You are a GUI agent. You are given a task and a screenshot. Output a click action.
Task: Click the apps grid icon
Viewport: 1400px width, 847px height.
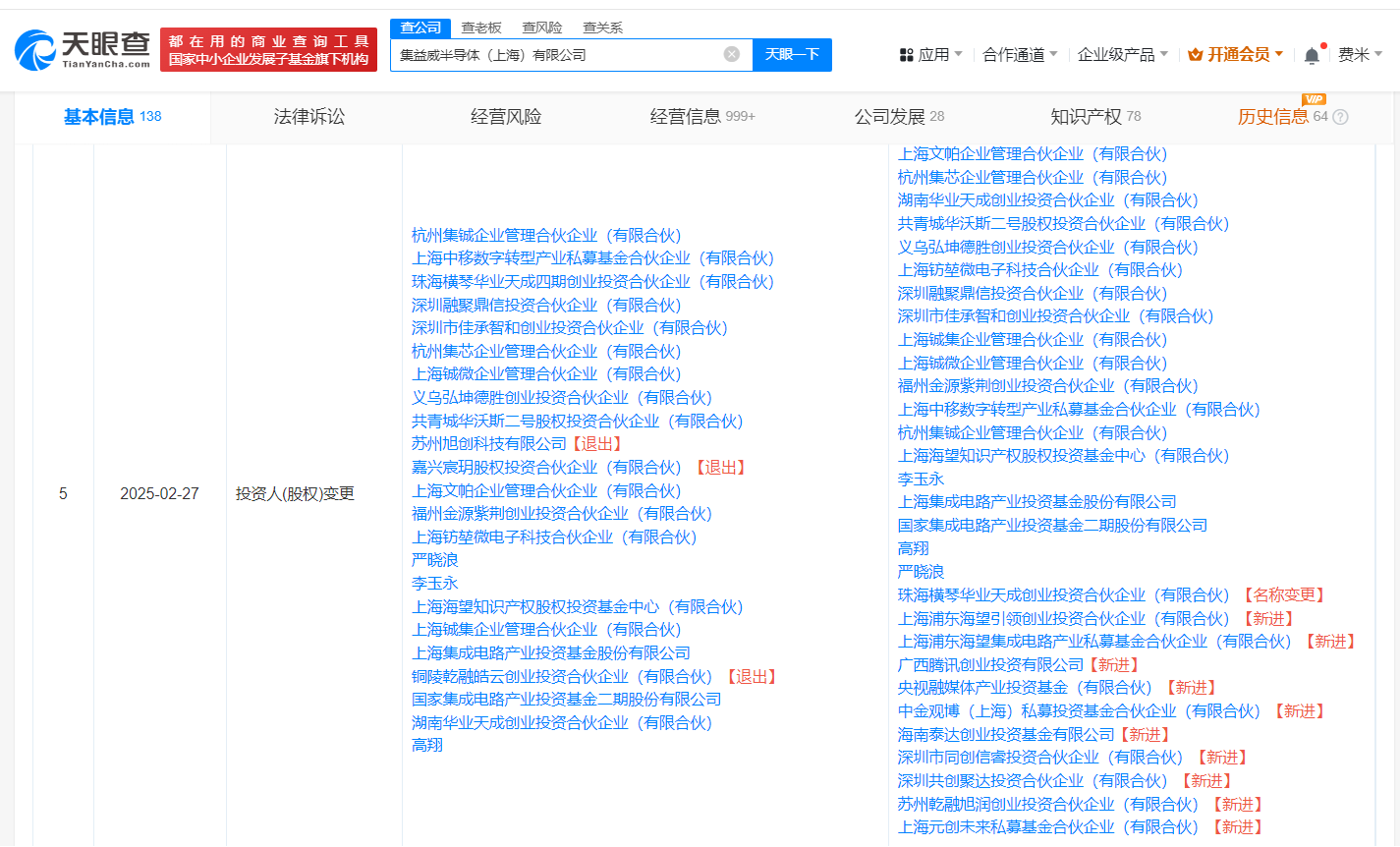point(907,55)
